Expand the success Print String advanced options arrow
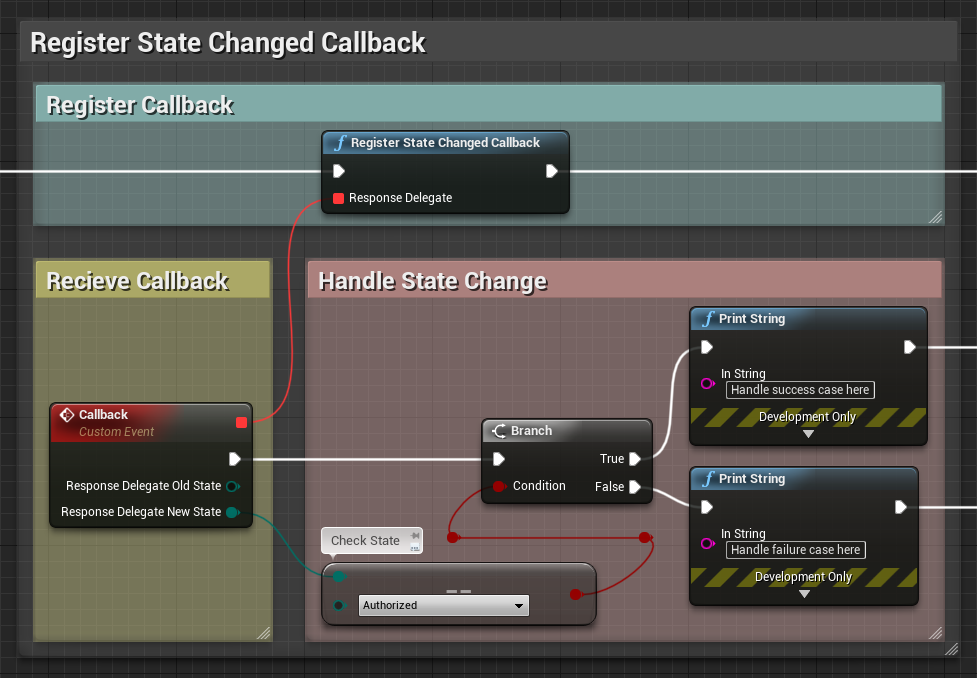The image size is (977, 678). [x=808, y=434]
